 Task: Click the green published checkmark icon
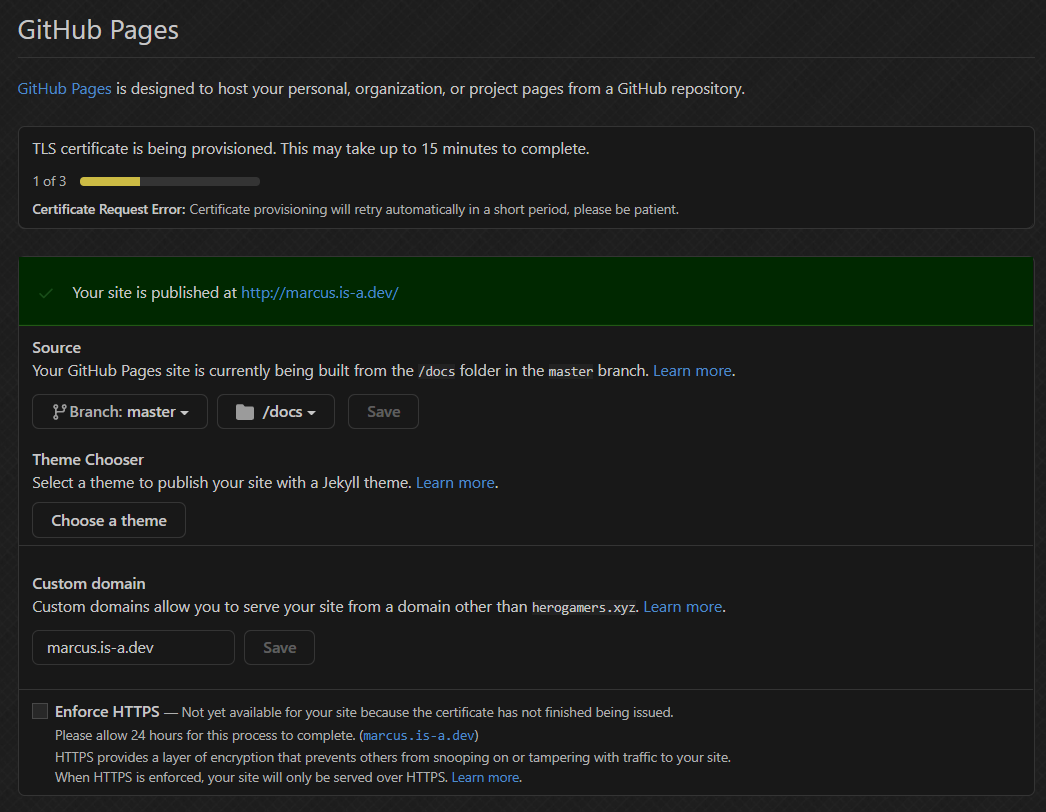coord(46,293)
